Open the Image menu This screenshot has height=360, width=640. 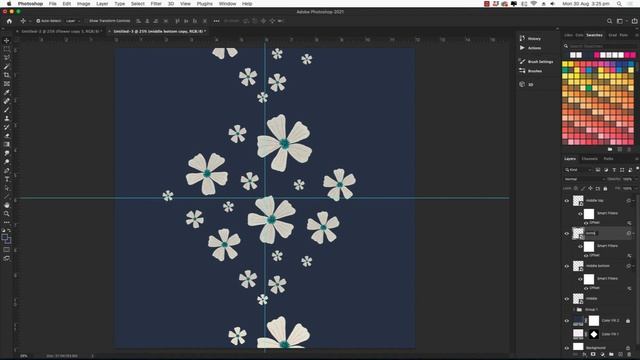(x=83, y=4)
